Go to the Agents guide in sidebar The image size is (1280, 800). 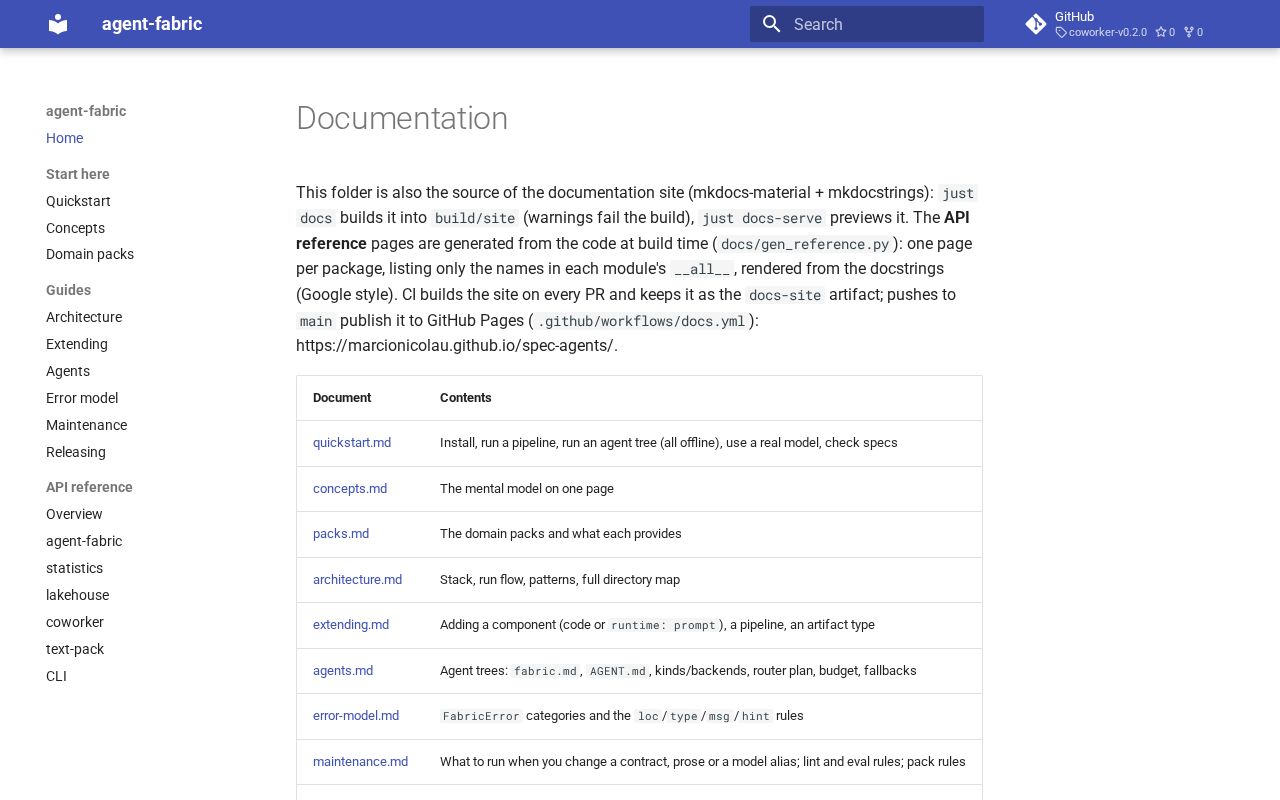(x=68, y=371)
